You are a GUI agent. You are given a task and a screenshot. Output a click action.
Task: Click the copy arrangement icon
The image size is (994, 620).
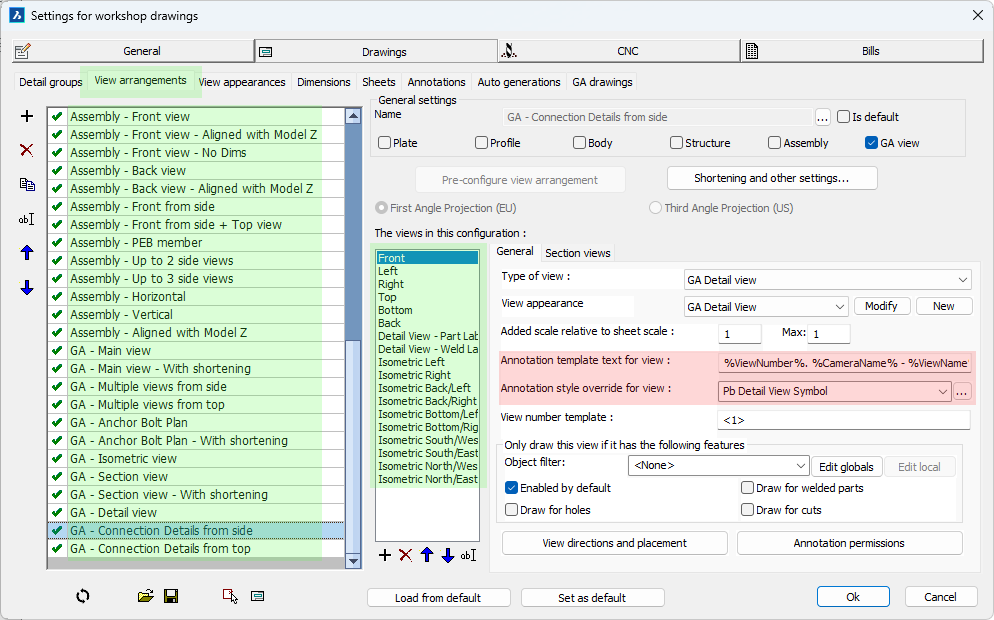click(27, 184)
